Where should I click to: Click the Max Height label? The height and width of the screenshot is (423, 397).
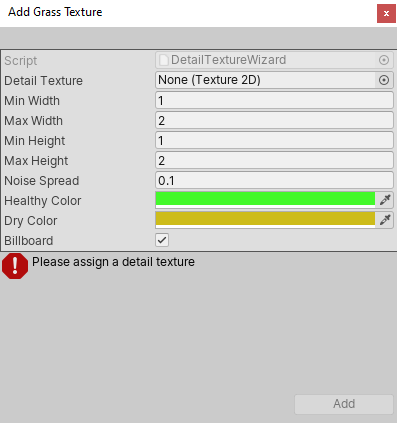click(x=36, y=161)
